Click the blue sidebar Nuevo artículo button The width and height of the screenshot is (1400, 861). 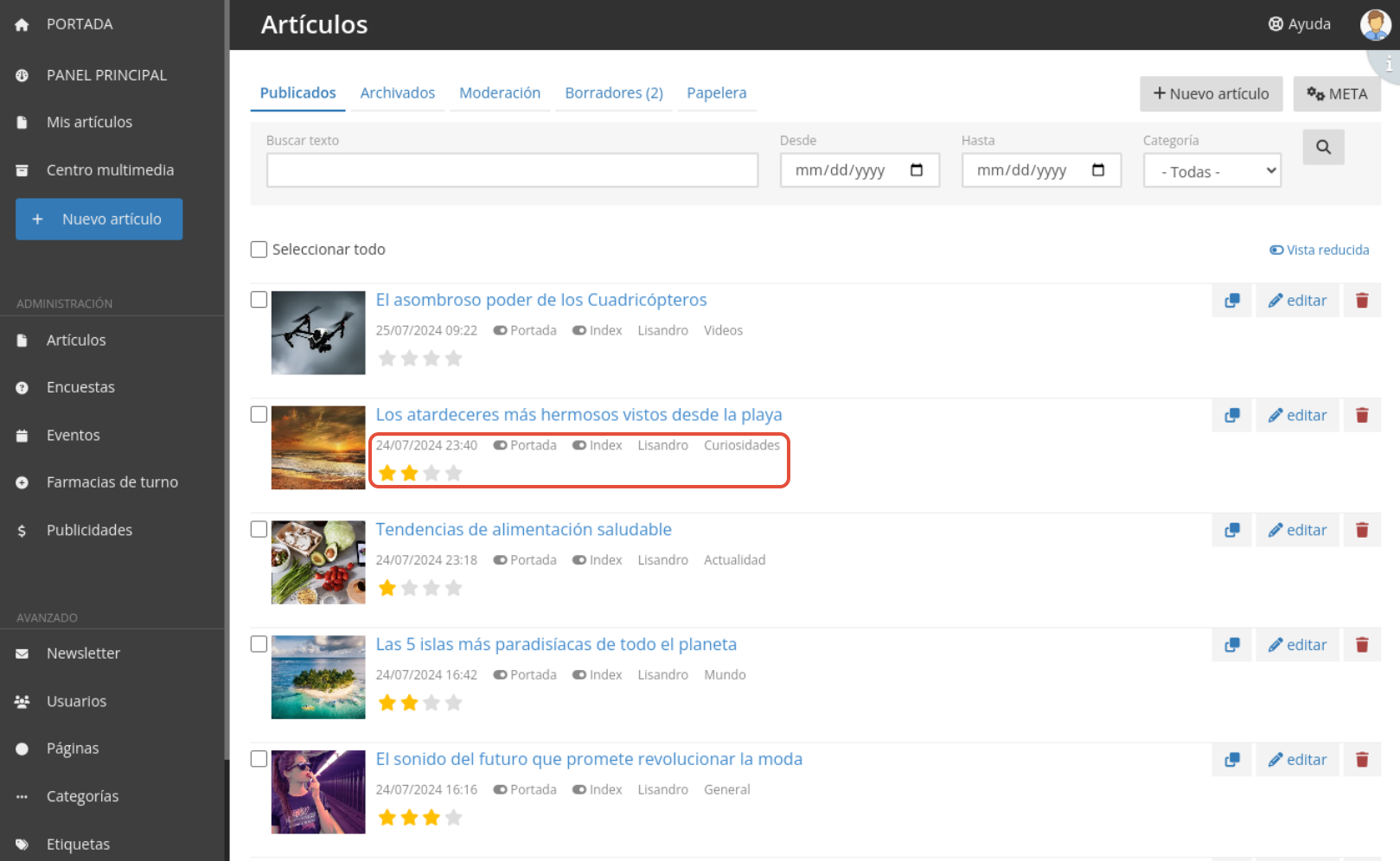pyautogui.click(x=99, y=220)
